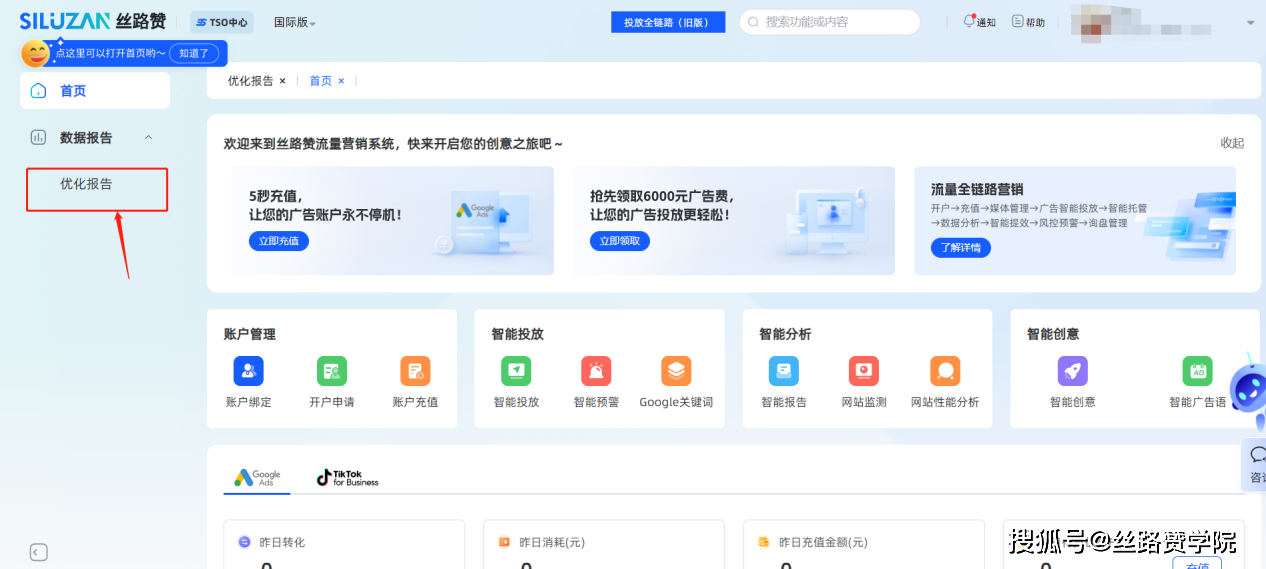Select the 智能预警 alert icon
The height and width of the screenshot is (569, 1266).
pos(596,372)
